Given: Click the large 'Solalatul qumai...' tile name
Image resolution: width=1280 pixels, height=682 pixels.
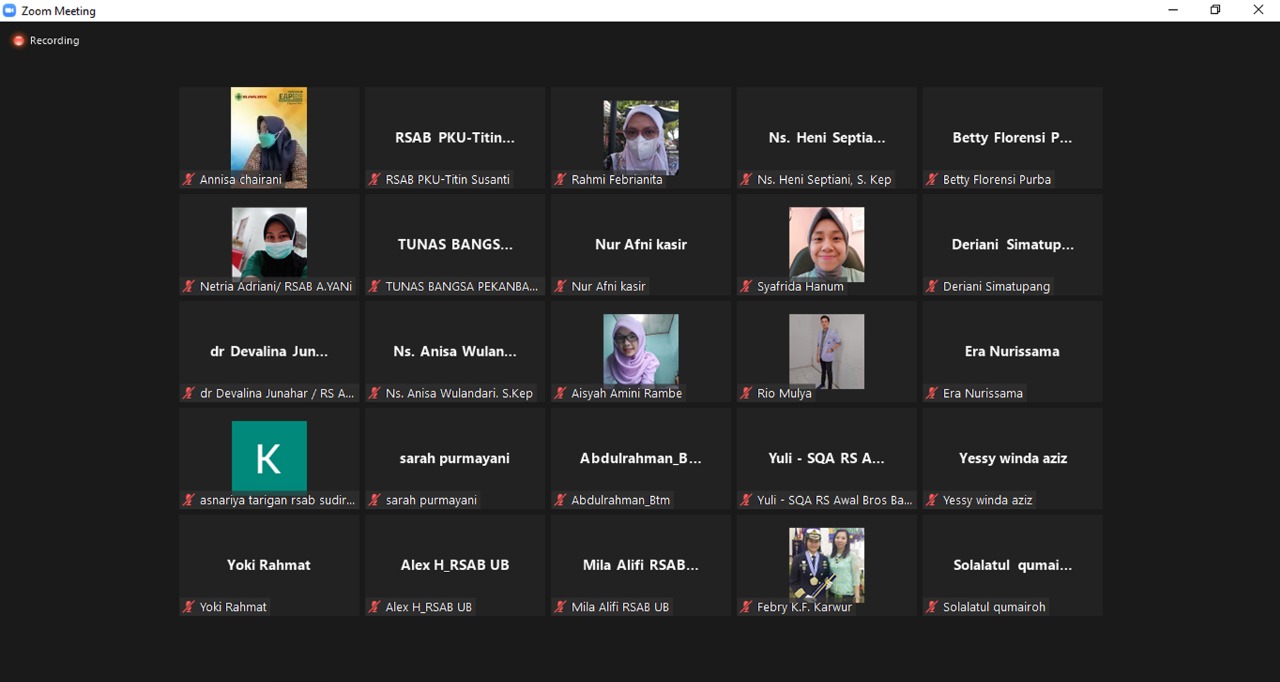Looking at the screenshot, I should [1013, 565].
